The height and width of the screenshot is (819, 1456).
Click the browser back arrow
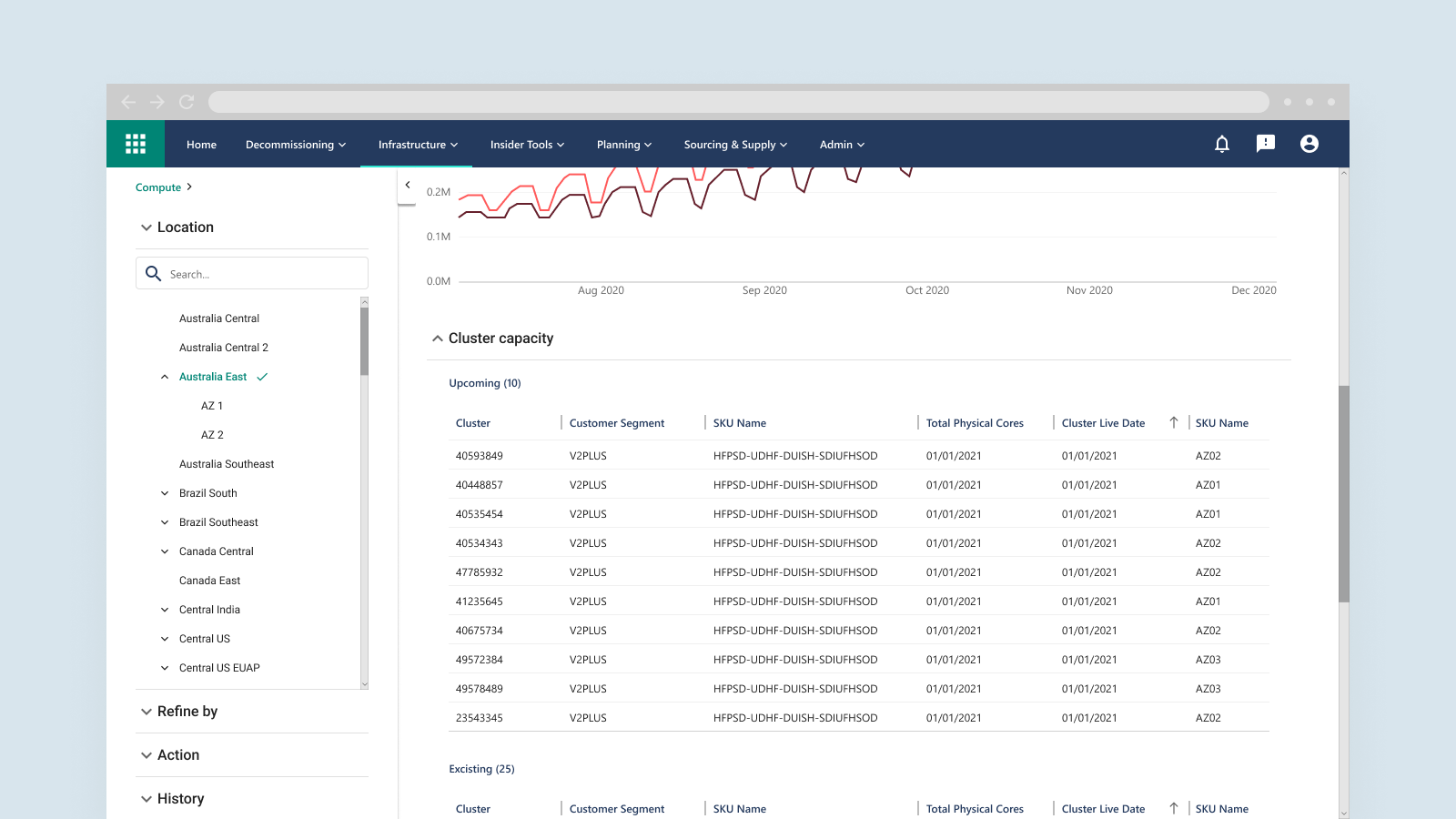pos(128,102)
